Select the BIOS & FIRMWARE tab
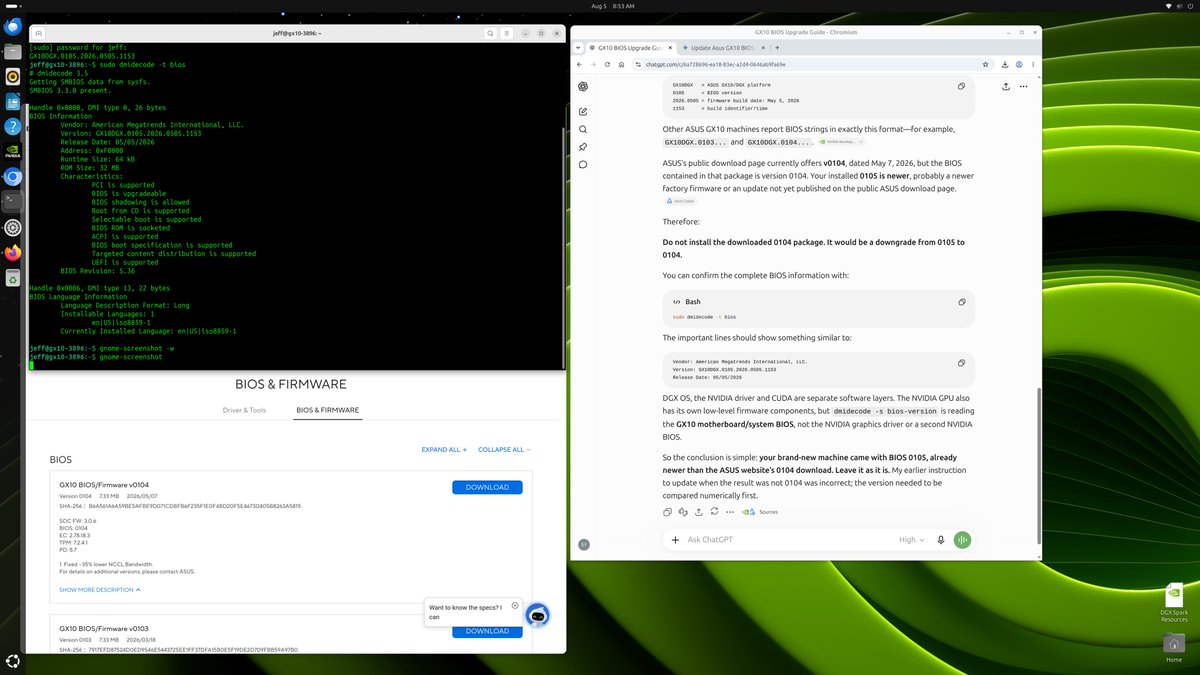Image resolution: width=1200 pixels, height=675 pixels. pos(327,410)
